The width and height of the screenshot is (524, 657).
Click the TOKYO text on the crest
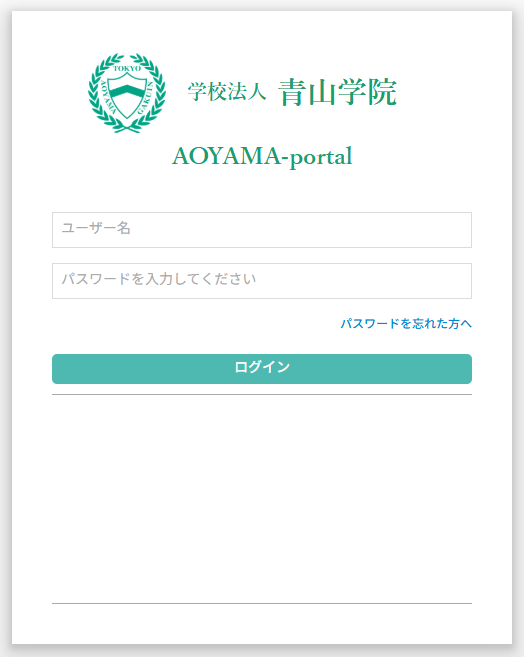pos(127,68)
